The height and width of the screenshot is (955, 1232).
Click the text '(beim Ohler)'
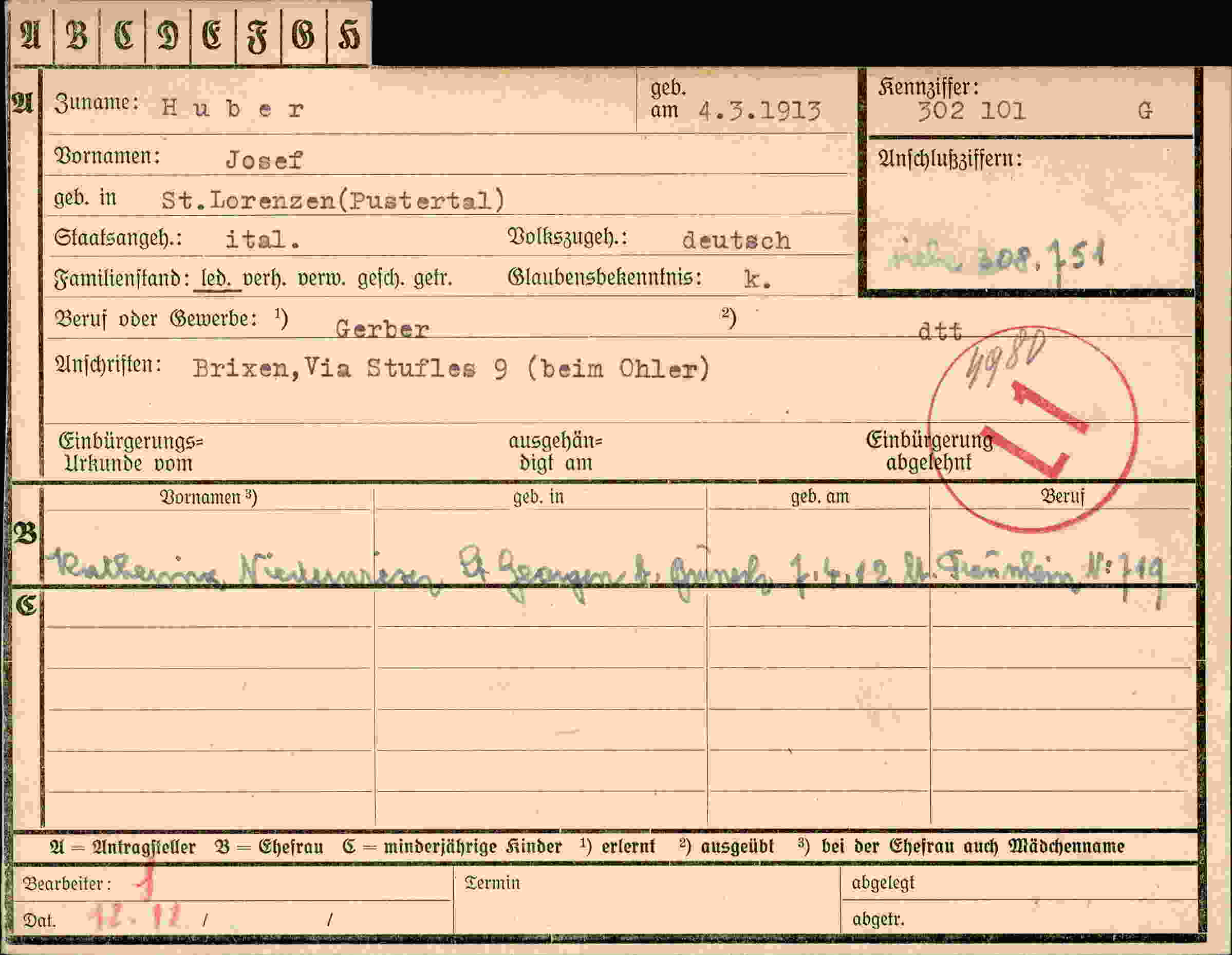click(x=618, y=369)
